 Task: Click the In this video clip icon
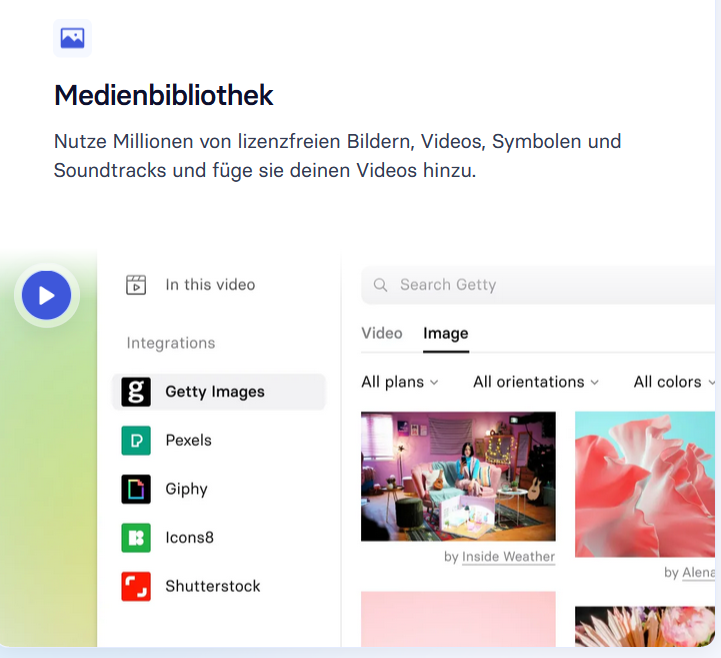coord(136,285)
